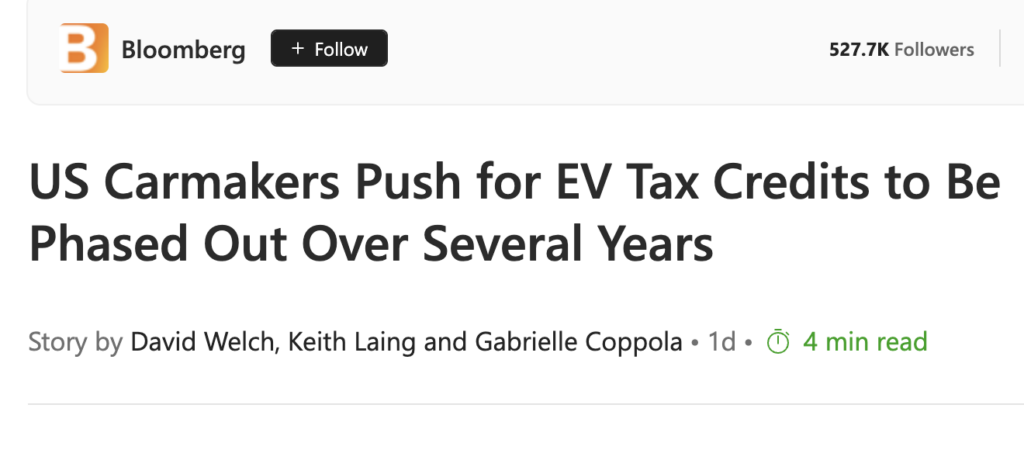Viewport: 1024px width, 453px height.
Task: Open the Bloomberg publisher name link
Action: 184,50
